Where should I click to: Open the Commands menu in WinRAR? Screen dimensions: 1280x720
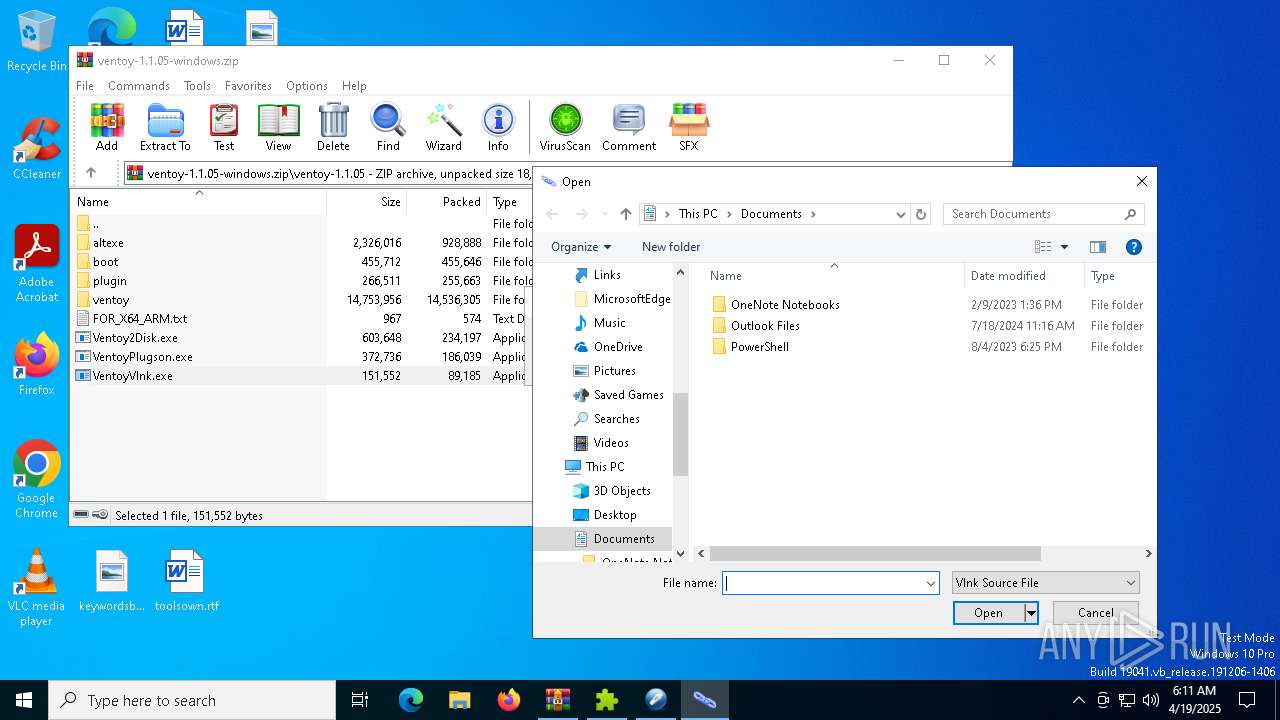pos(139,86)
